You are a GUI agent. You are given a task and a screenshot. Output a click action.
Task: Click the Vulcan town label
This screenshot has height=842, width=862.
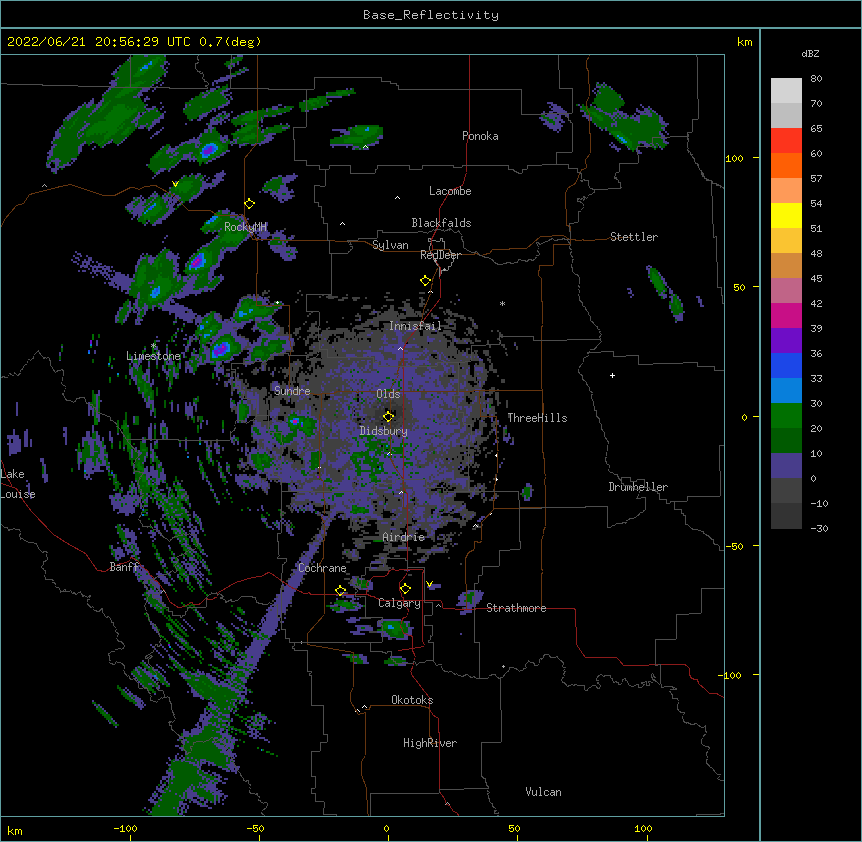pyautogui.click(x=543, y=792)
